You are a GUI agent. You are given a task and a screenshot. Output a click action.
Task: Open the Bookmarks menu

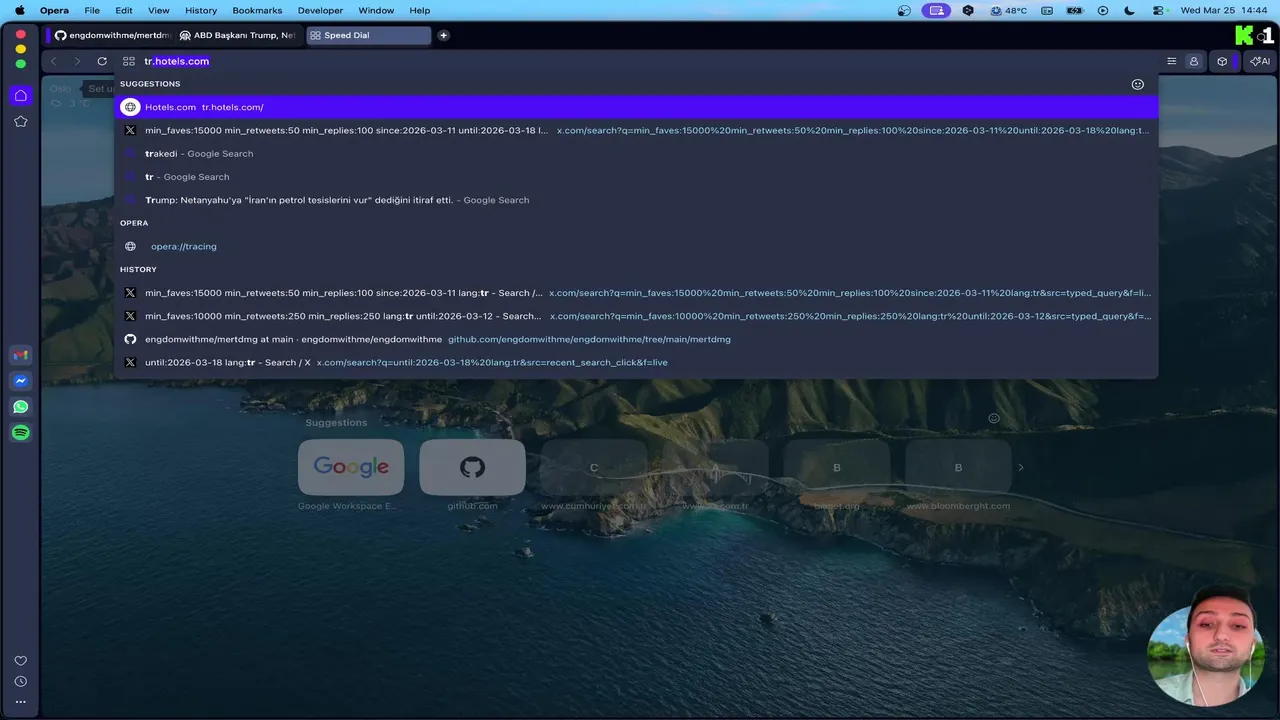pos(257,10)
